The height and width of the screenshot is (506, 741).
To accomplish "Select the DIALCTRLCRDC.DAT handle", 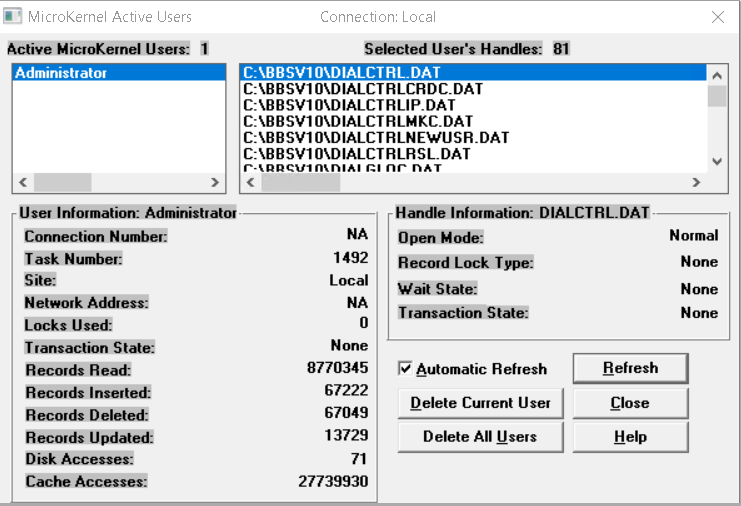I will (362, 89).
